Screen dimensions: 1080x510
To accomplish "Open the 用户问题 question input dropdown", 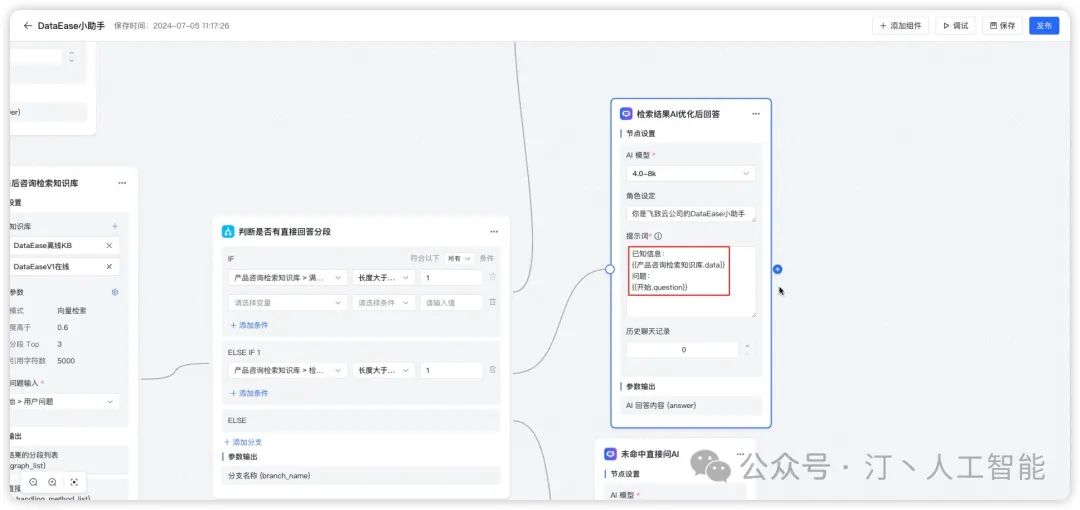I will [x=63, y=401].
